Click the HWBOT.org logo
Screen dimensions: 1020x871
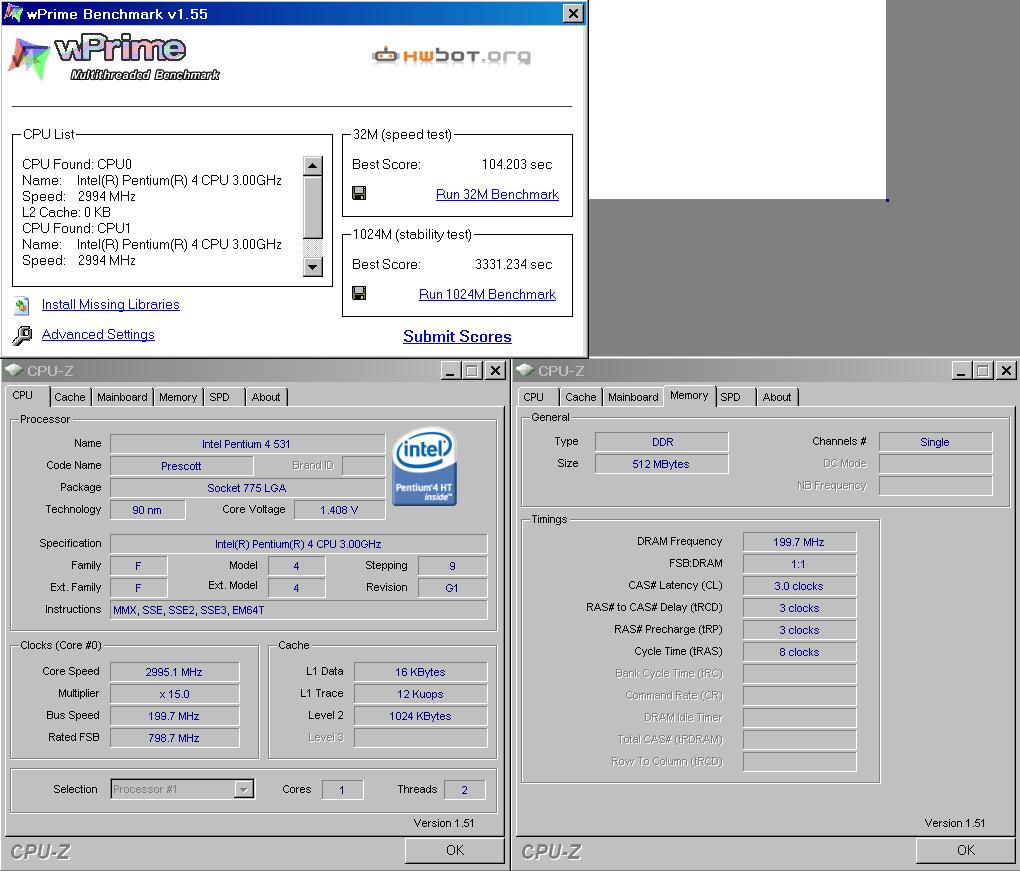click(451, 56)
